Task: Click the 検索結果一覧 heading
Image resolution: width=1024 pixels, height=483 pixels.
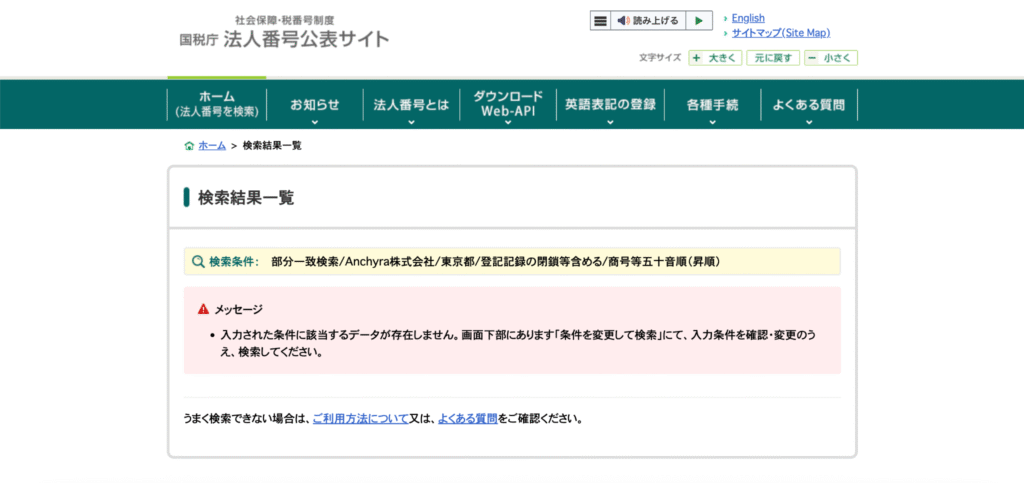Action: (x=246, y=197)
